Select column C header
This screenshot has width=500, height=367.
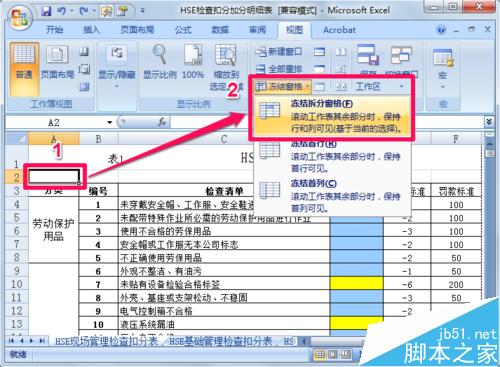pos(224,139)
